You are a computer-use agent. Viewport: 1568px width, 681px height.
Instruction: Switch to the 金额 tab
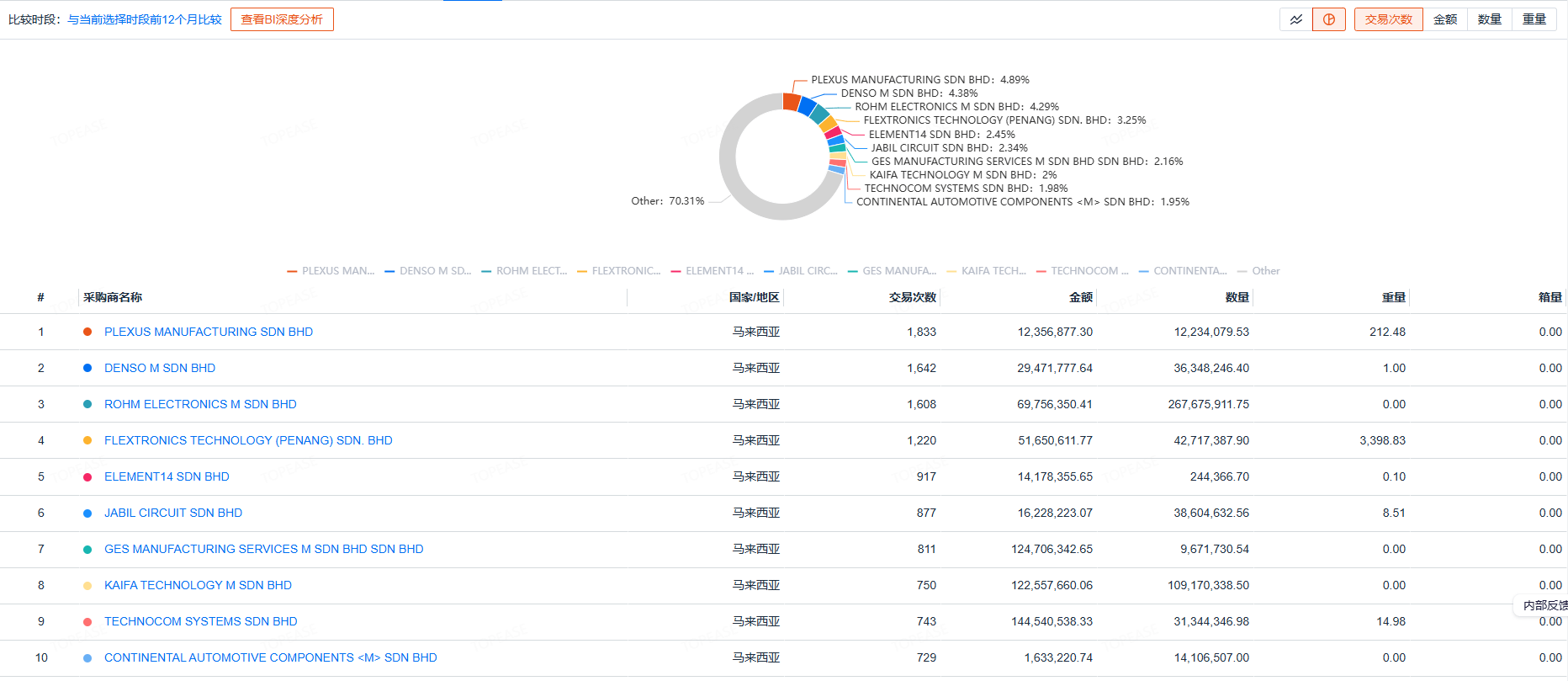coord(1444,19)
